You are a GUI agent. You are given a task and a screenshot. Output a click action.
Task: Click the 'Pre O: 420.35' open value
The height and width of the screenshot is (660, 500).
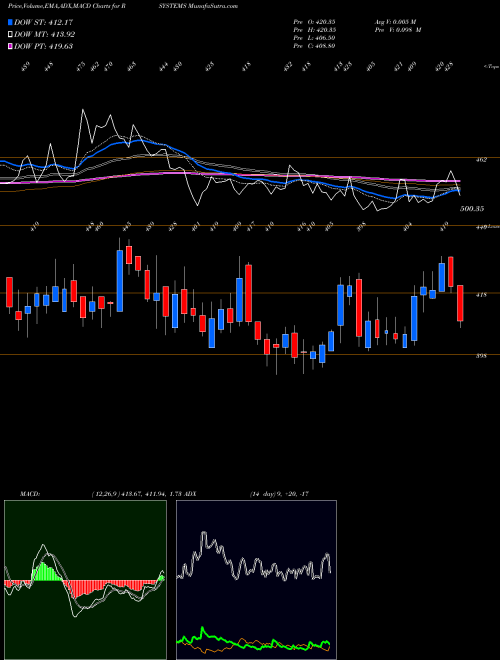[x=314, y=21]
